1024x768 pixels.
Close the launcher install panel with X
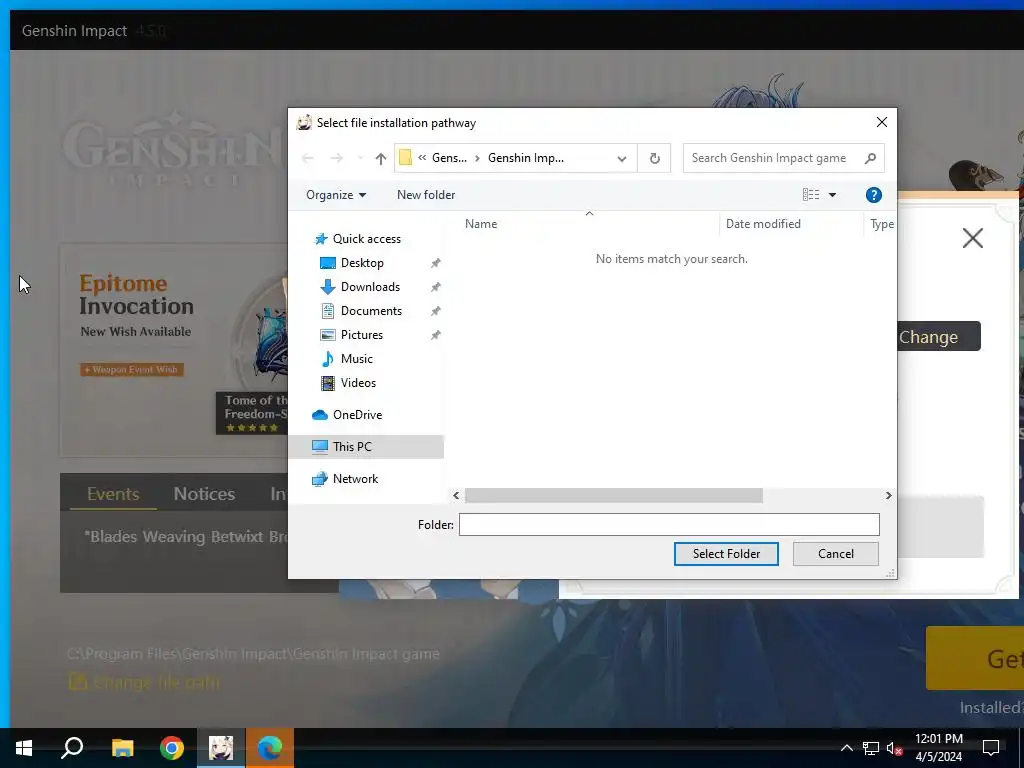click(972, 238)
